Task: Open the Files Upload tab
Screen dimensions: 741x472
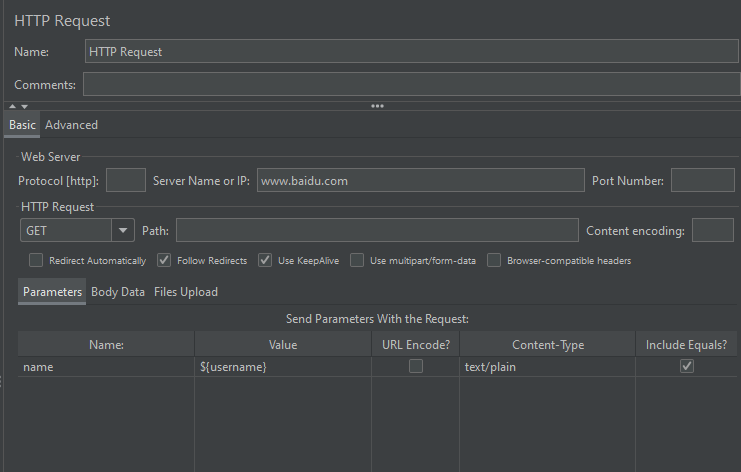Action: click(186, 292)
